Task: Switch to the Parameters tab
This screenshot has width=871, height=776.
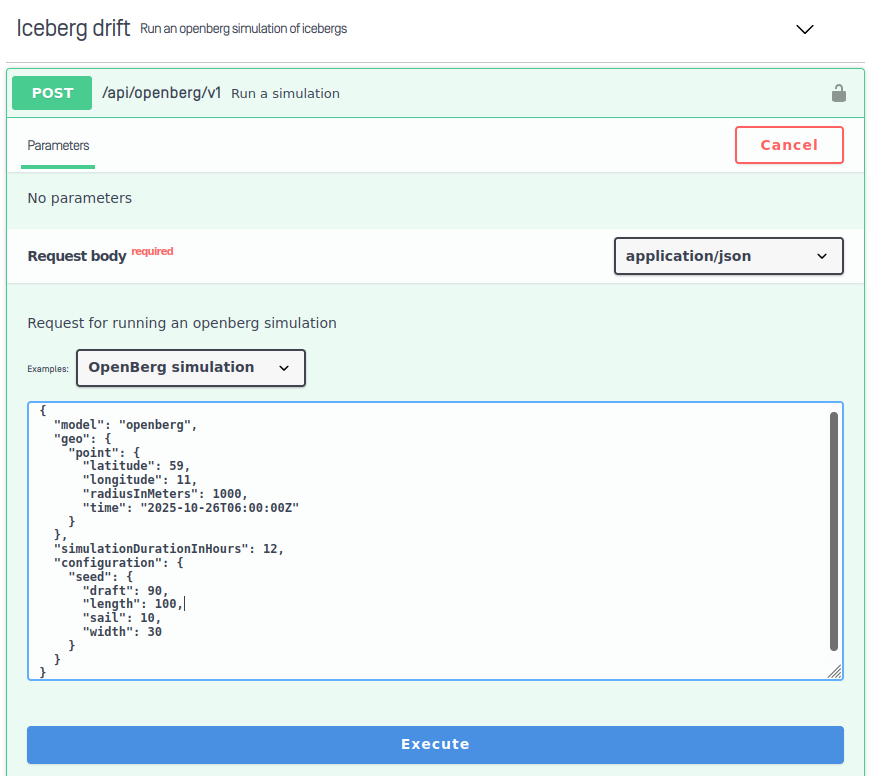Action: point(57,145)
